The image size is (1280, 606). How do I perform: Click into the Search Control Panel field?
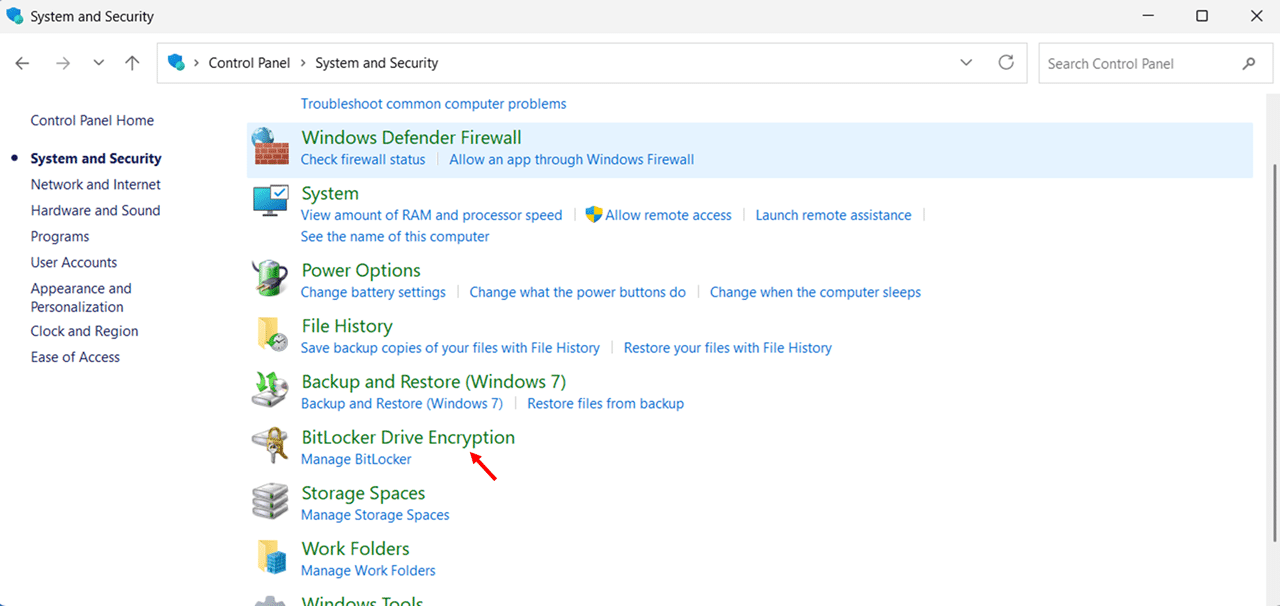pos(1138,63)
